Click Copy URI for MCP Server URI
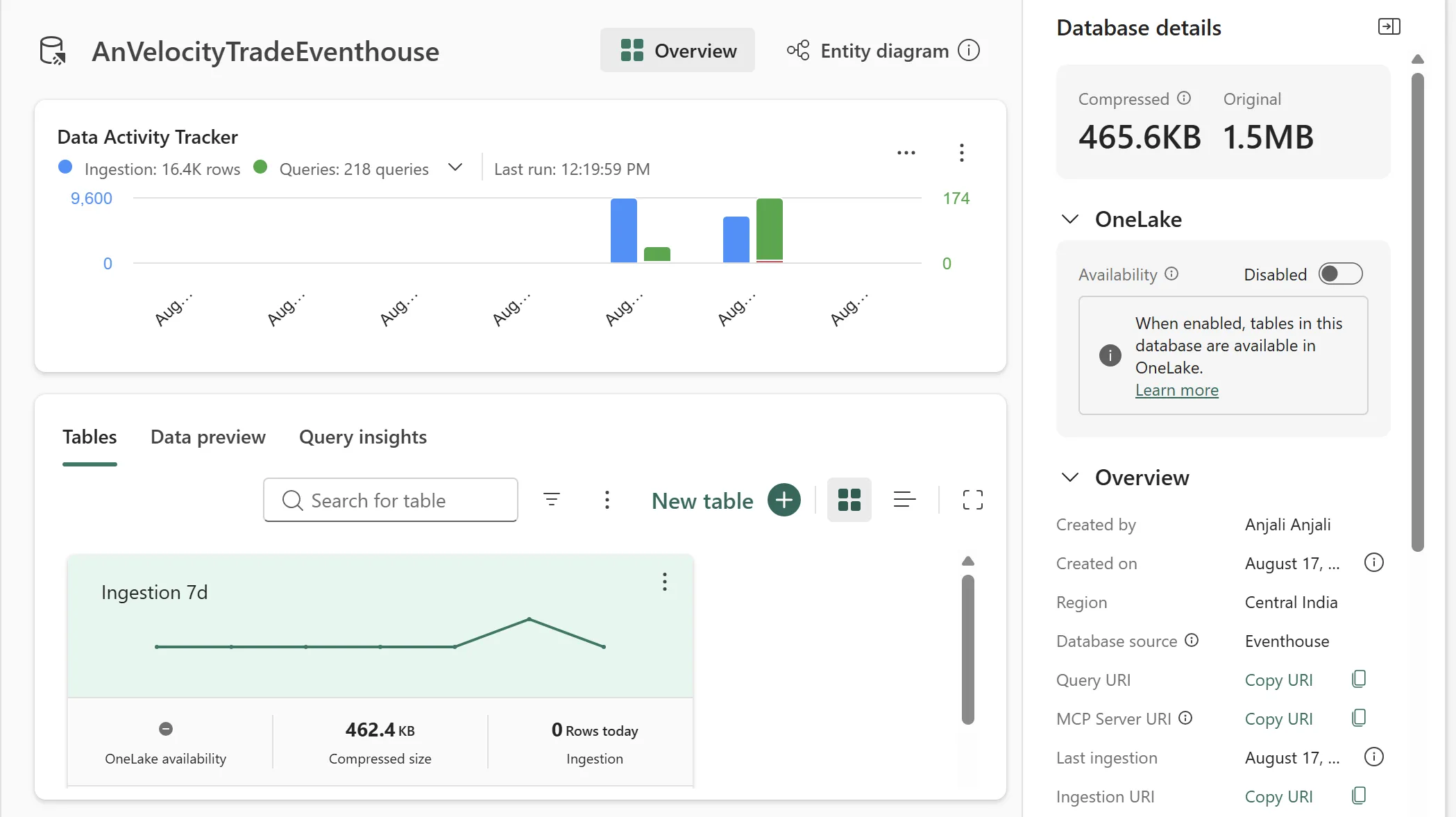 point(1278,719)
